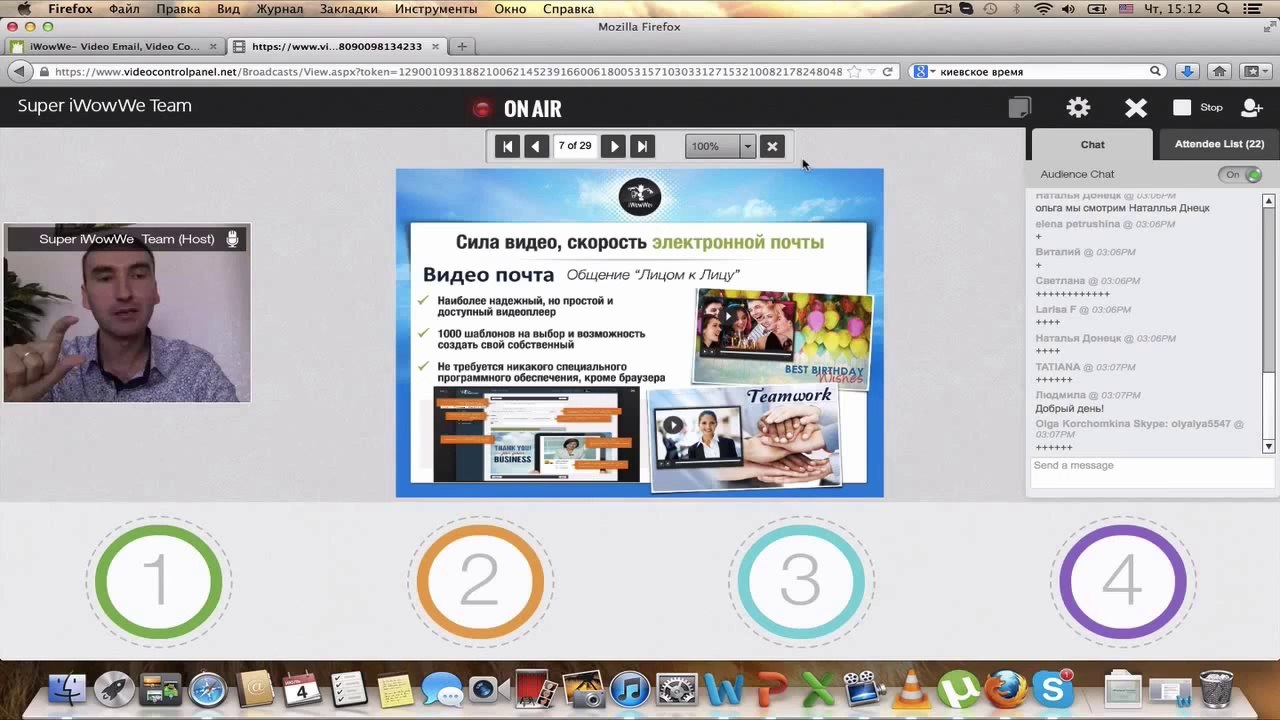Image resolution: width=1280 pixels, height=720 pixels.
Task: Select the orange circle number 2
Action: coord(480,582)
